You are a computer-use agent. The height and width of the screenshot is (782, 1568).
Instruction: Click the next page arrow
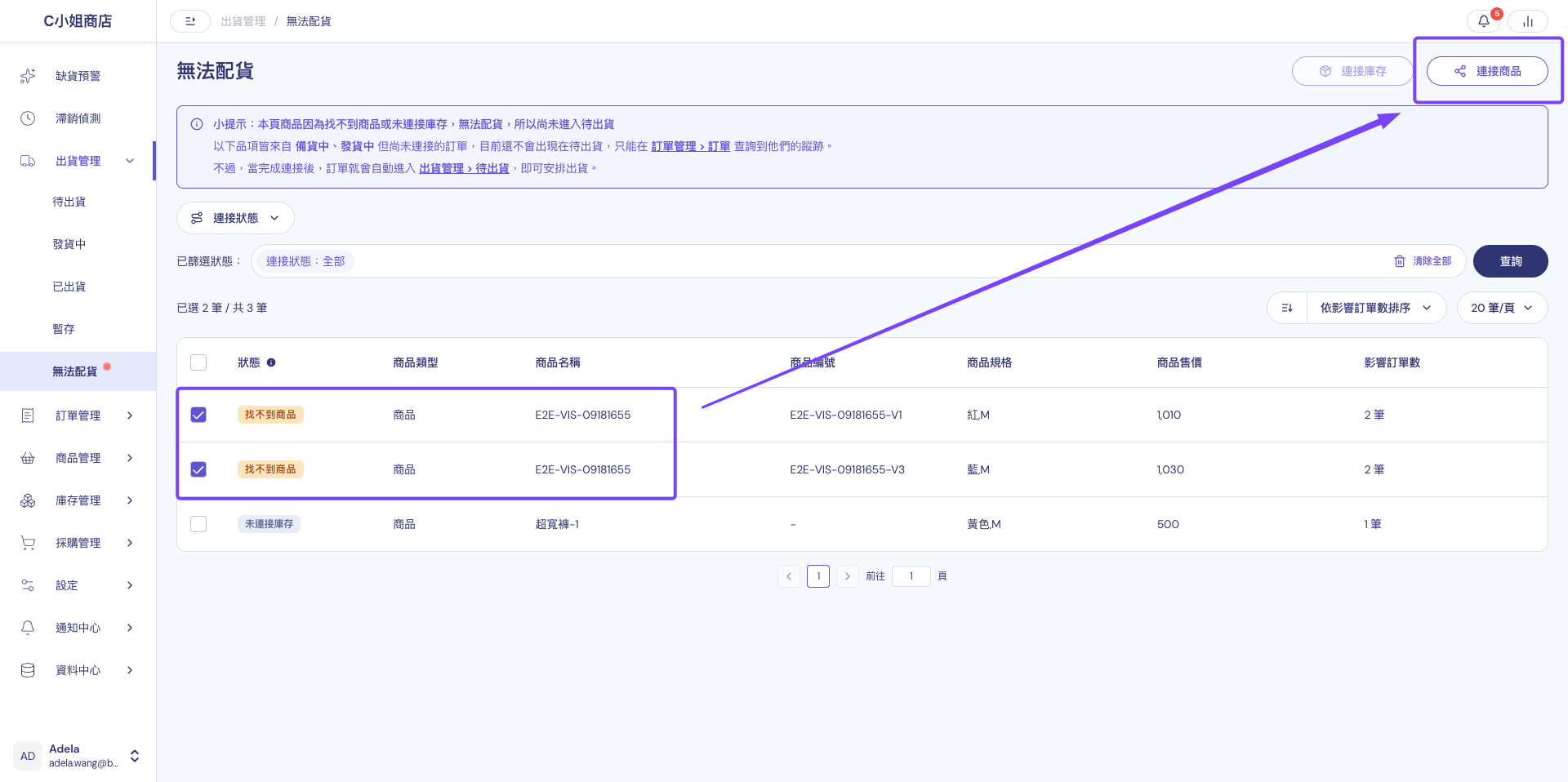848,576
